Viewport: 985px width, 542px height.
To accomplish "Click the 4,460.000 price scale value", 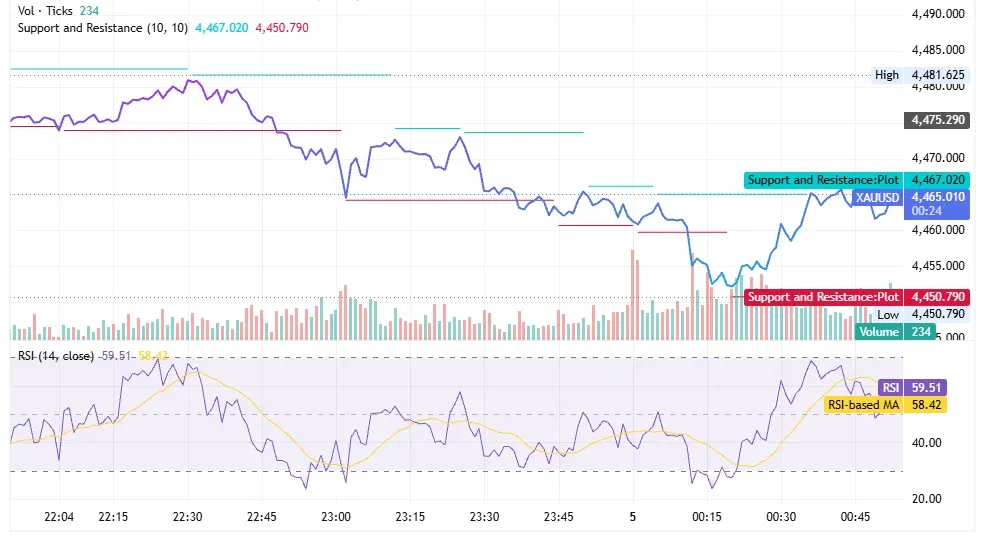I will pyautogui.click(x=939, y=230).
